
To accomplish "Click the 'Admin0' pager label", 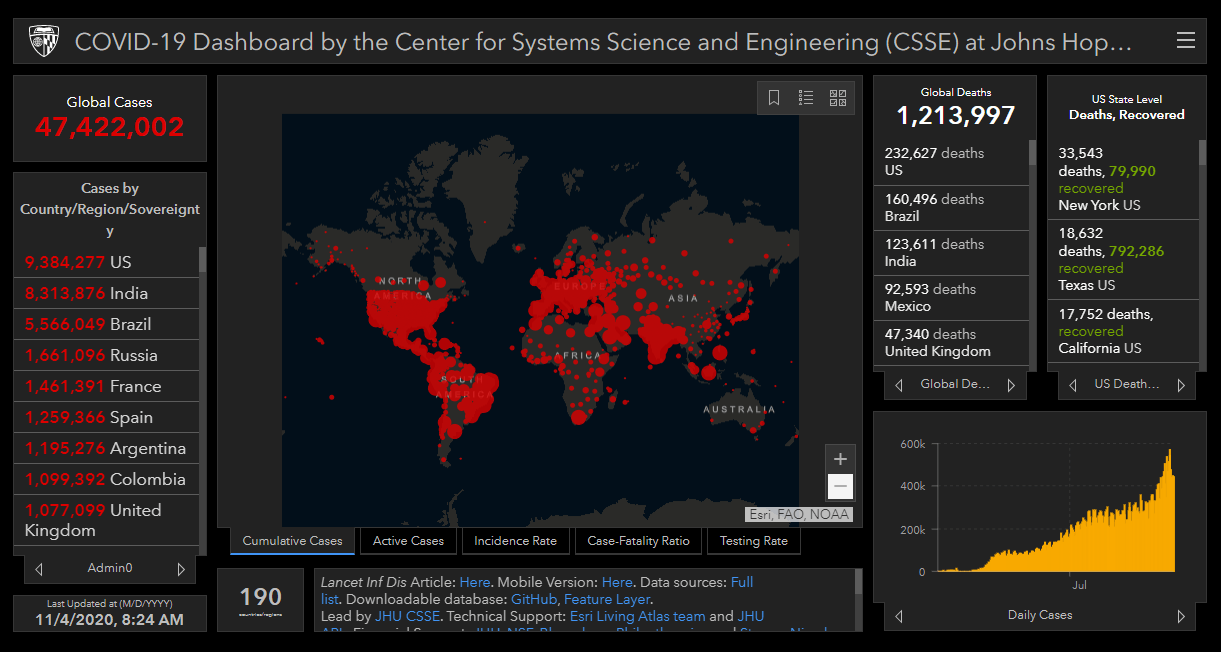I will click(110, 569).
